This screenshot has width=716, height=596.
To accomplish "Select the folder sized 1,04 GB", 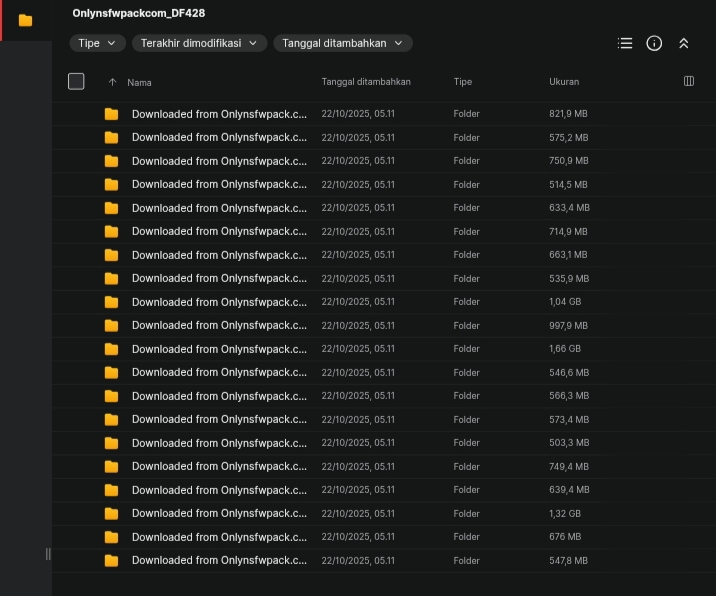I will pyautogui.click(x=219, y=302).
